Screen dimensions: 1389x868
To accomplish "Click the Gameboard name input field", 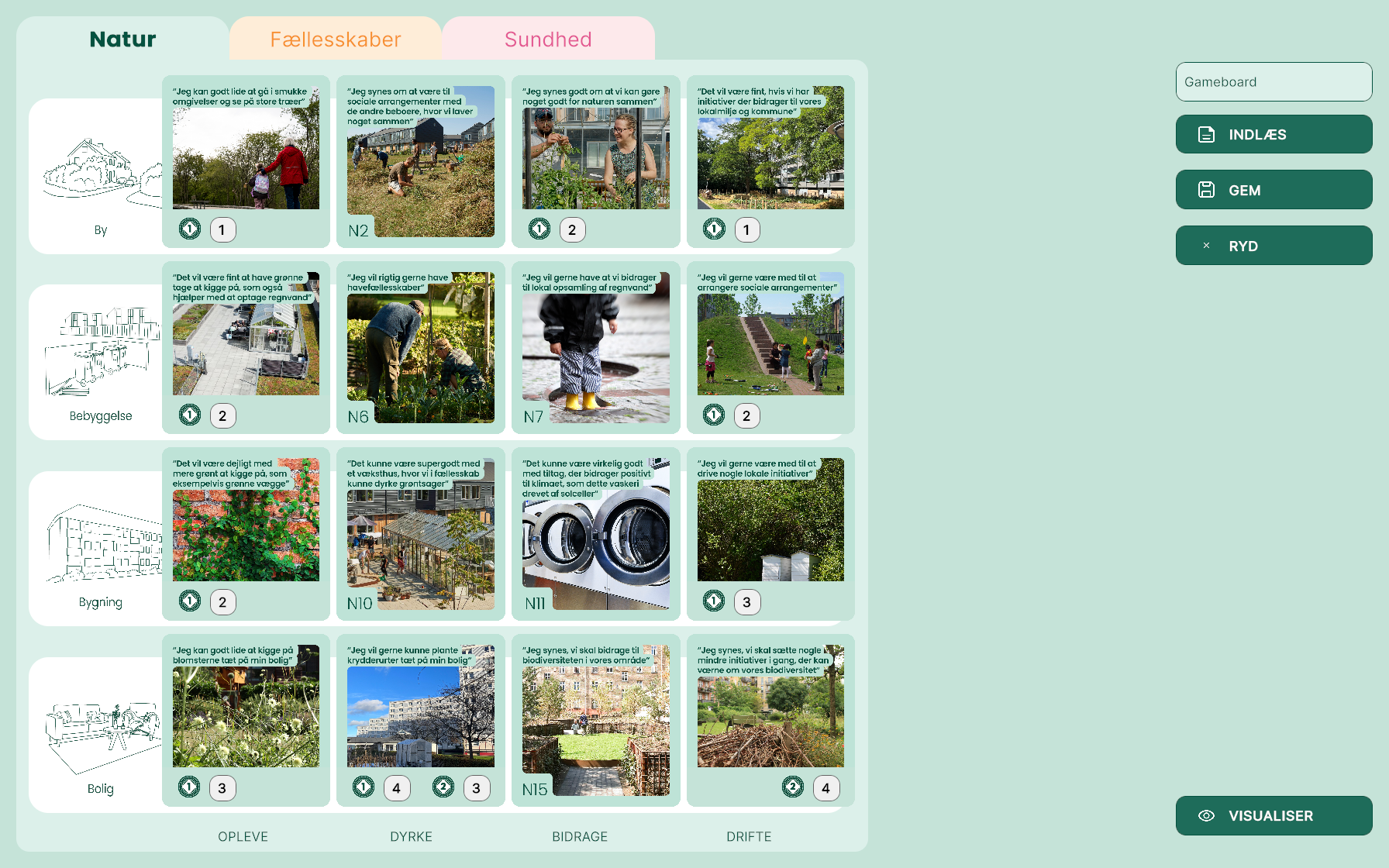I will pos(1274,82).
